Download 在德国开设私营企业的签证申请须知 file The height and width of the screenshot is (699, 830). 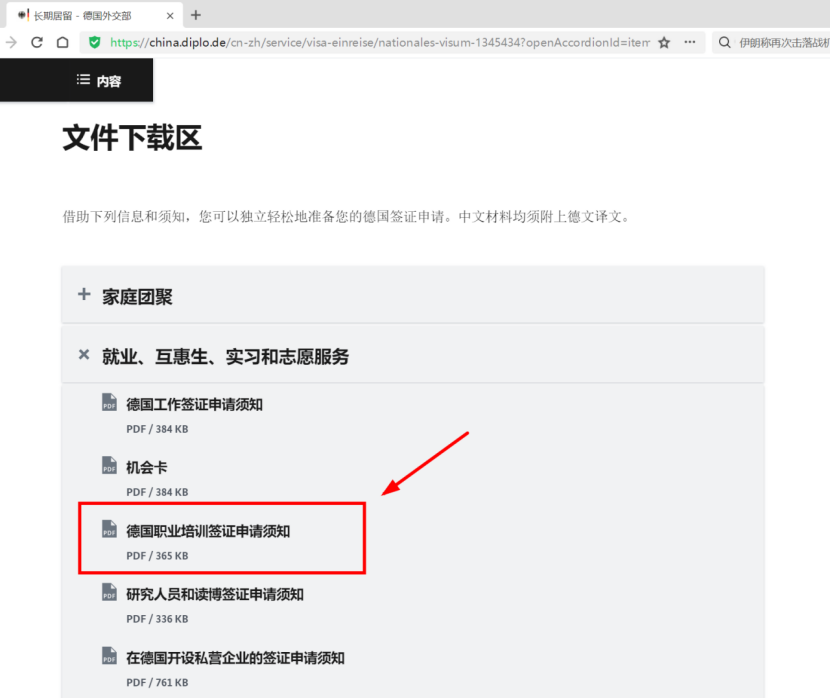click(235, 658)
